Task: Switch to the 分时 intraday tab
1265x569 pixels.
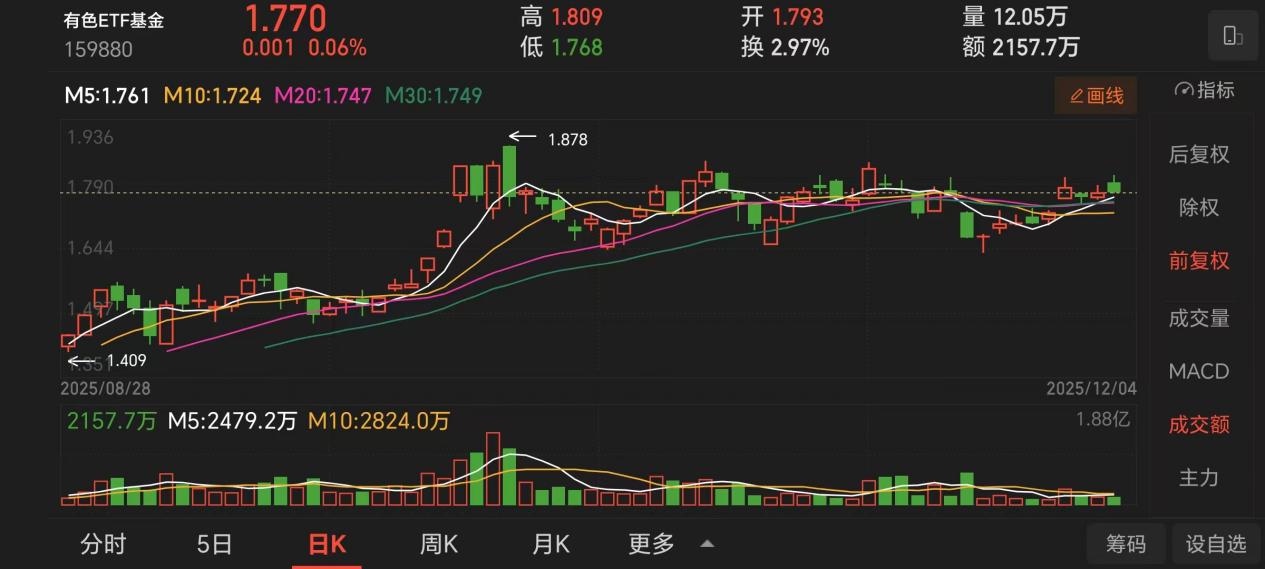Action: (x=104, y=544)
